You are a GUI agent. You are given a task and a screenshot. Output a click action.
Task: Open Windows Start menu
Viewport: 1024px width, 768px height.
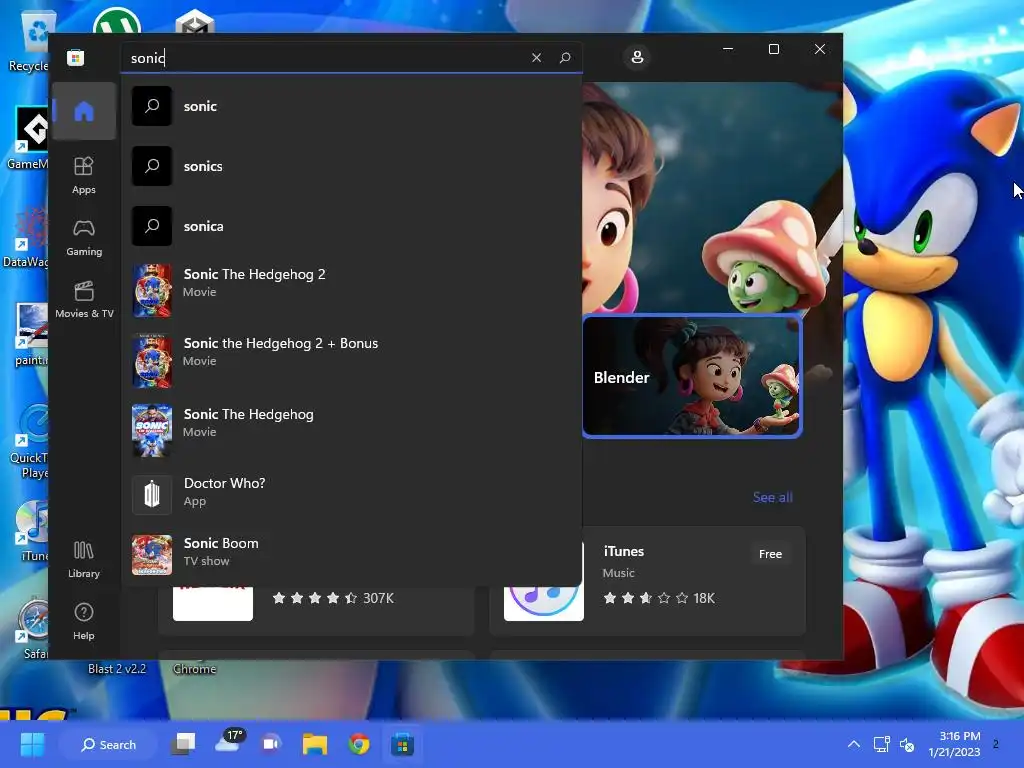point(32,744)
